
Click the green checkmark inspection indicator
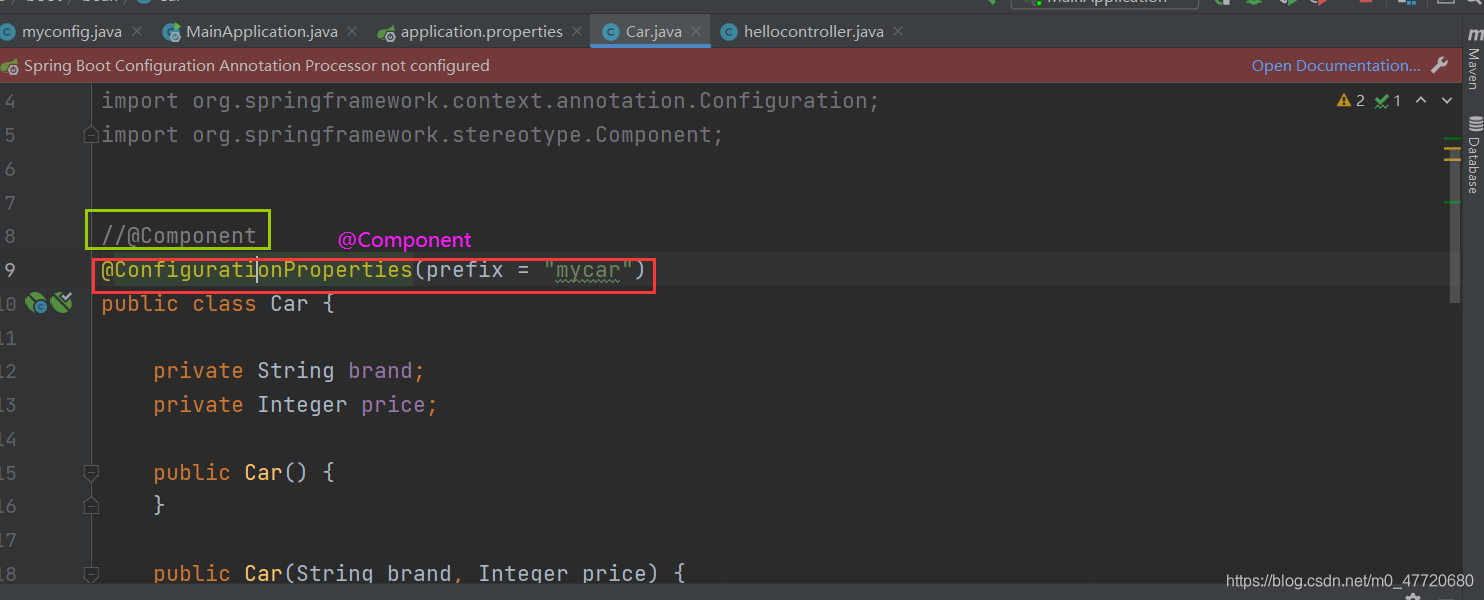[x=1381, y=100]
